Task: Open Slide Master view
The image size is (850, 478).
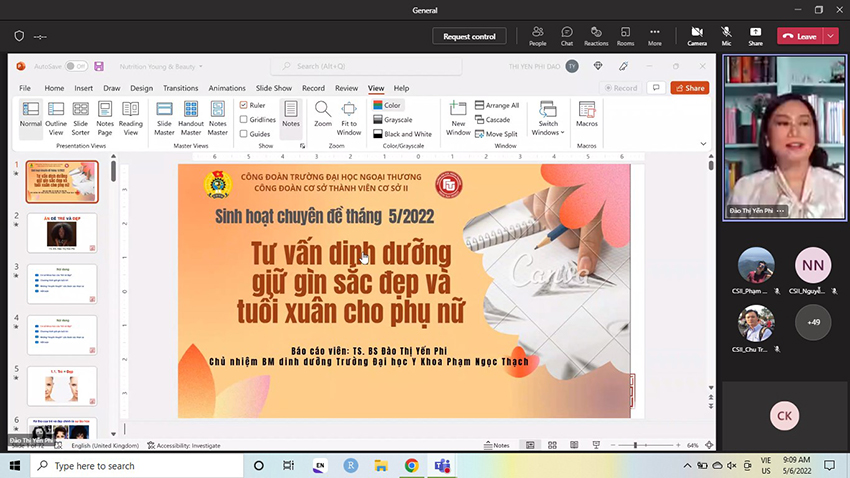Action: 164,118
